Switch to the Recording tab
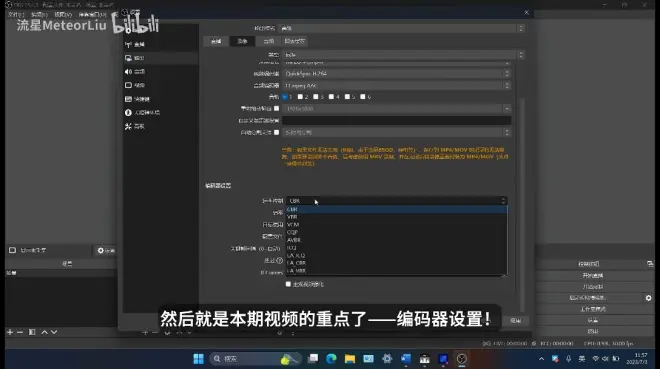The image size is (660, 369). coord(242,41)
